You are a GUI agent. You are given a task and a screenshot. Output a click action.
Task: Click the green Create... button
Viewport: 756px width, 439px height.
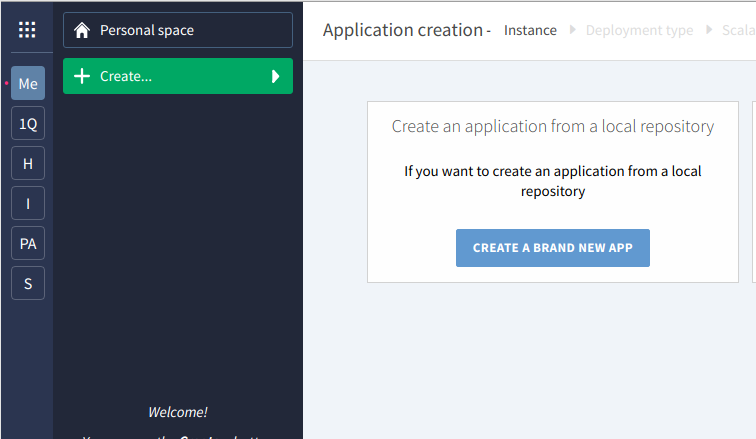[x=178, y=76]
